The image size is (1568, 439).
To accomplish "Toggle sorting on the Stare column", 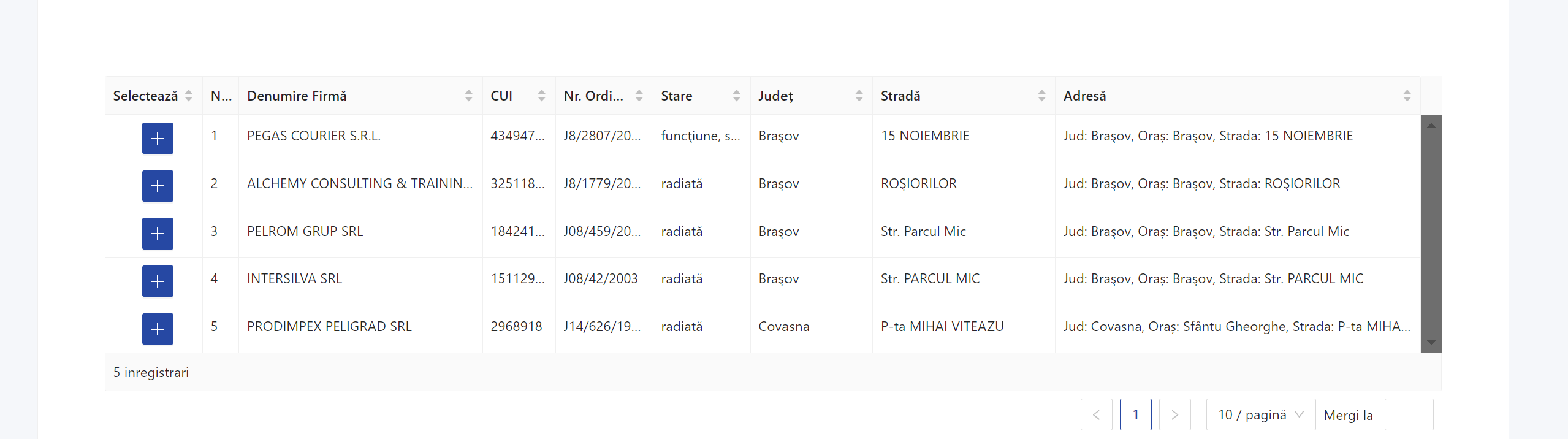I will [736, 96].
